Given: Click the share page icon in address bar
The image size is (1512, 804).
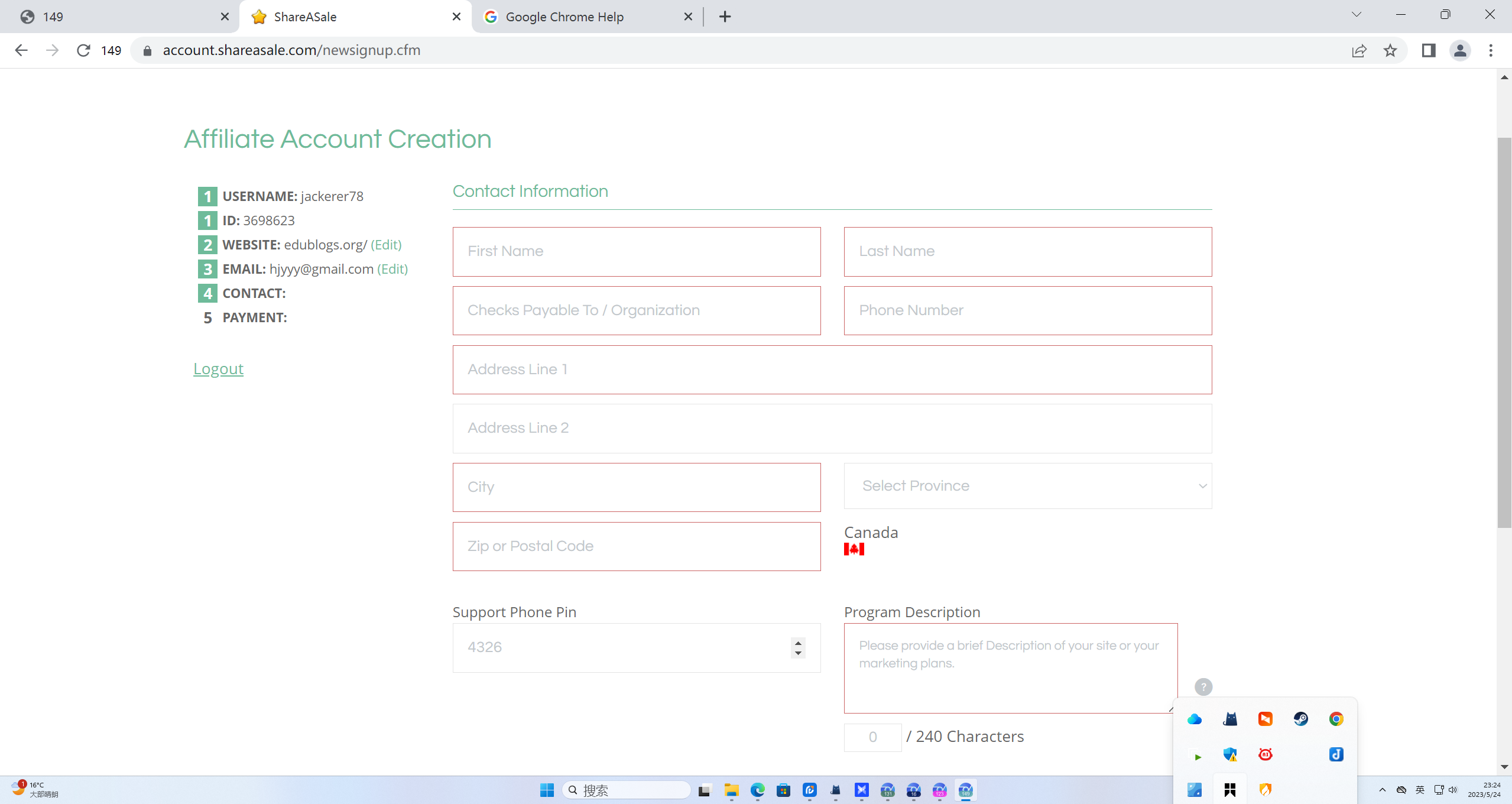Looking at the screenshot, I should (1359, 50).
